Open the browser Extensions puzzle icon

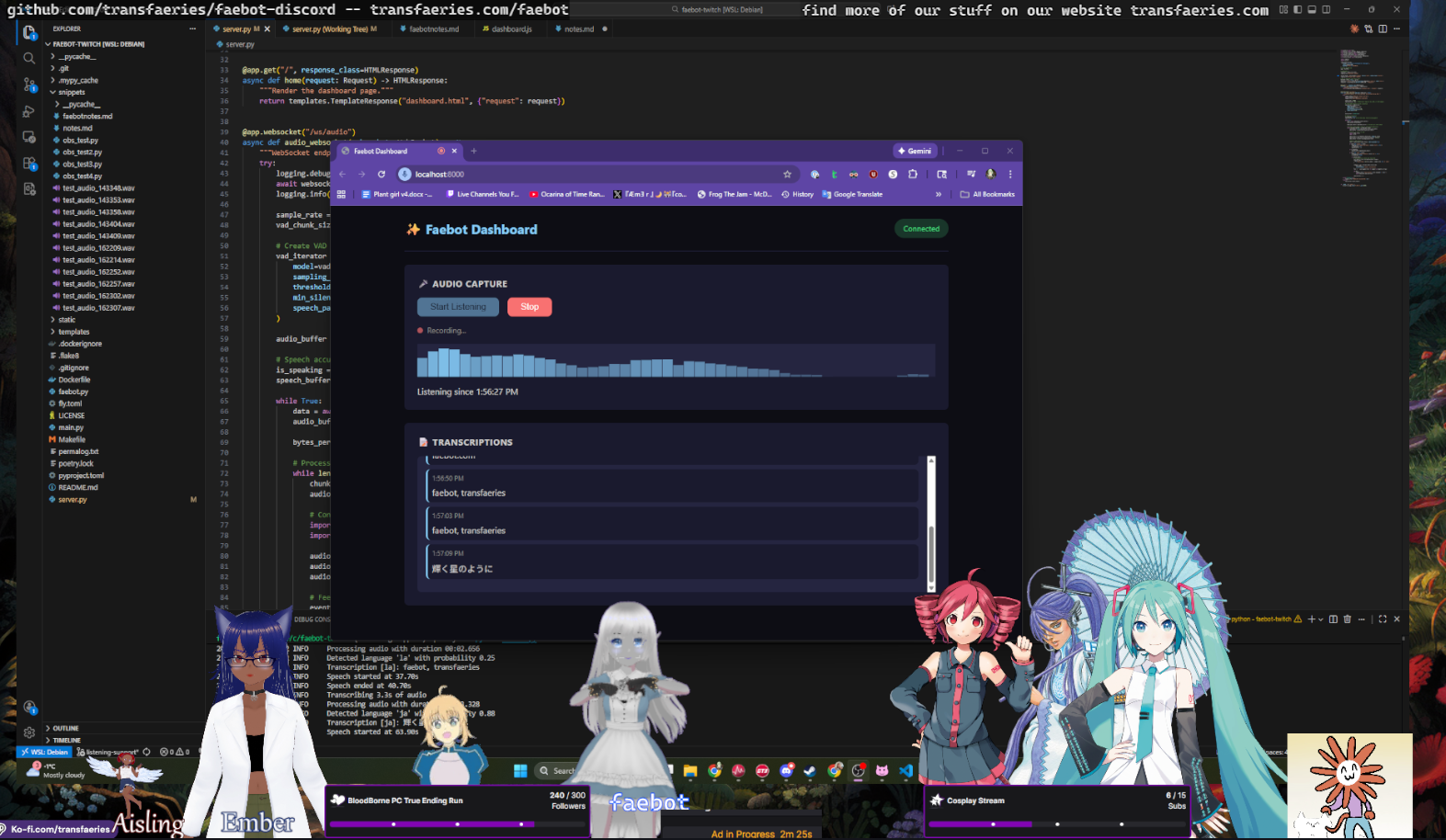[912, 175]
